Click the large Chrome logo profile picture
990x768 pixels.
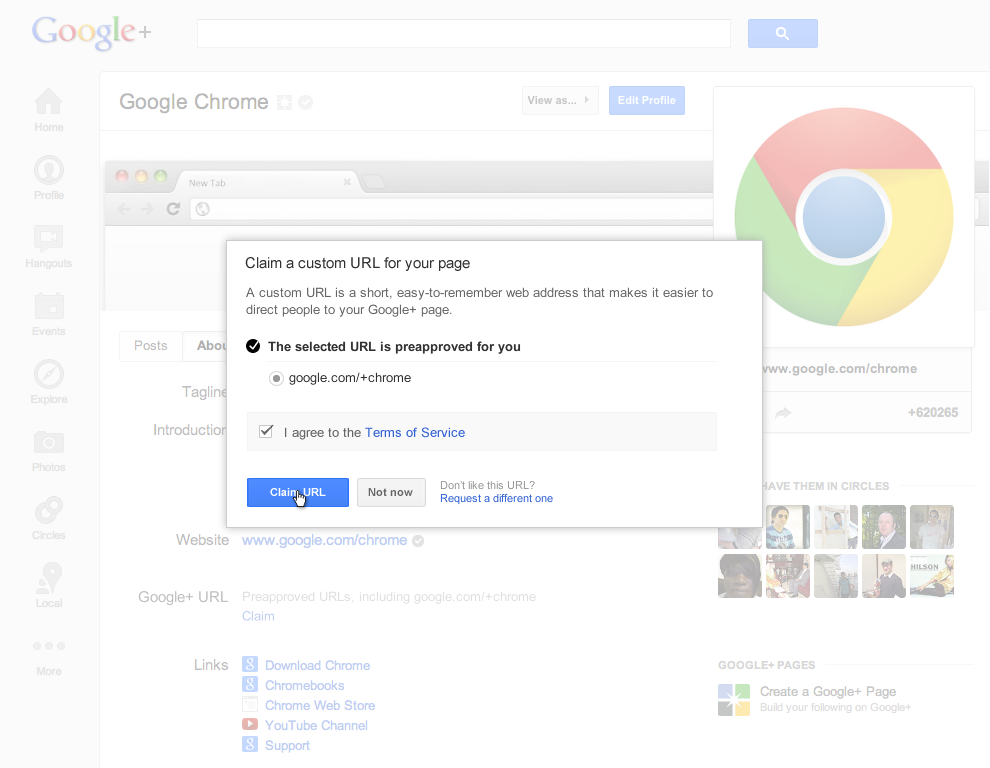pos(844,217)
